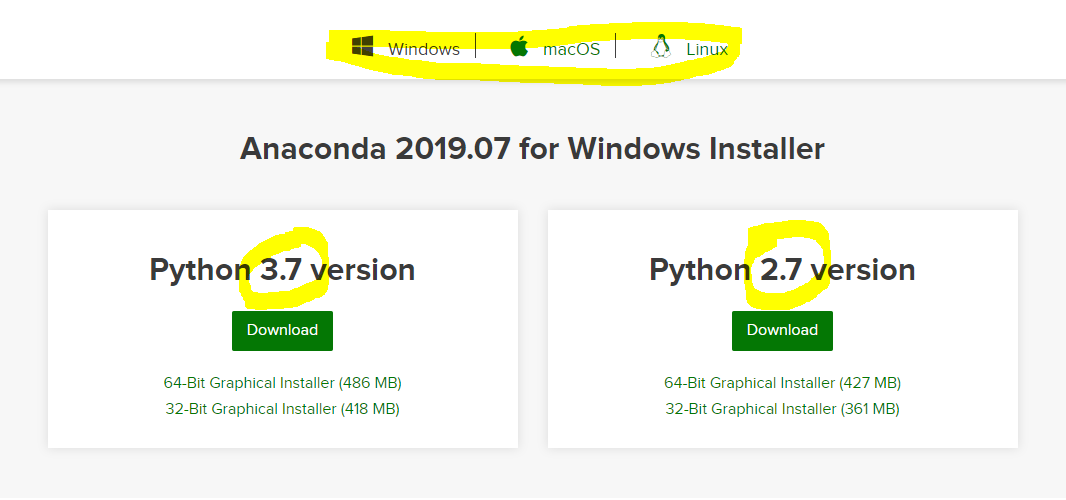The image size is (1066, 500).
Task: Open 32-Bit Graphical Installer (361 MB) link
Action: pos(782,409)
